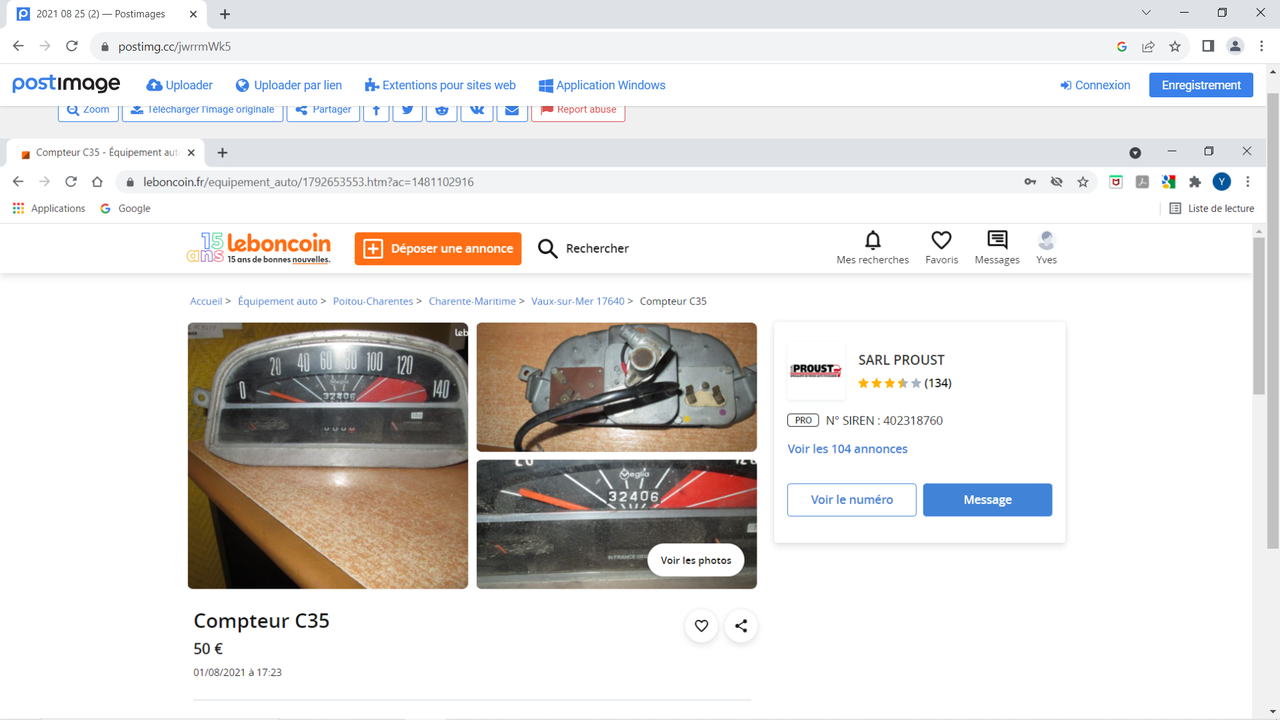Open 'Uploader par lien'
Screen dimensions: 1280x720
click(x=288, y=85)
